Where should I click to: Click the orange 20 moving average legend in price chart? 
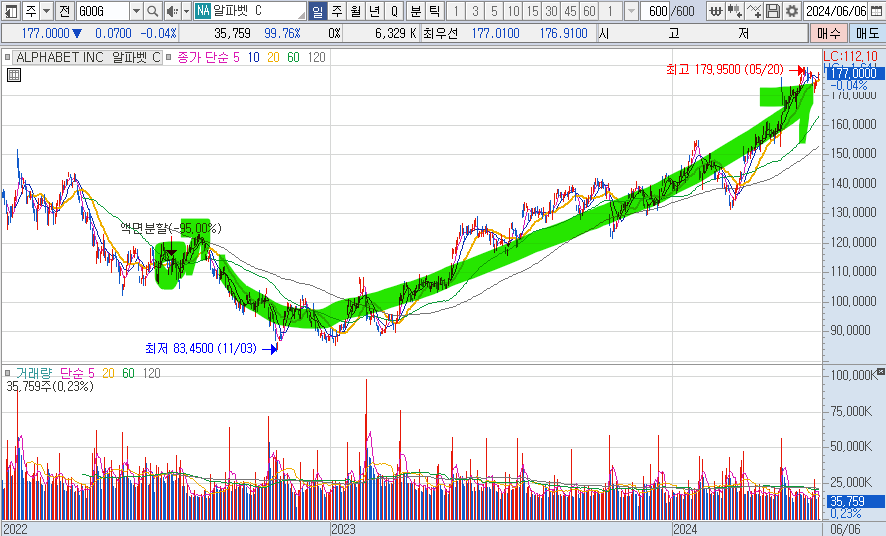273,57
